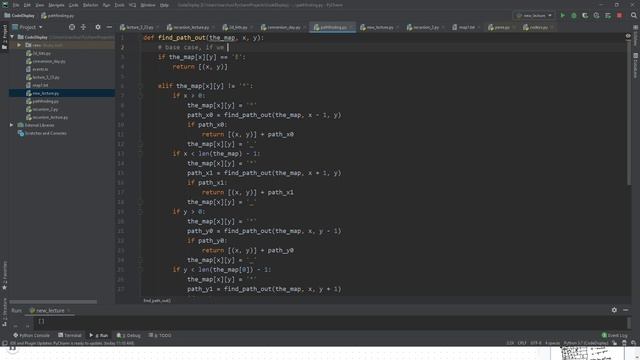Click the UTF-8 encoding status entry
This screenshot has width=640, height=360.
[536, 343]
